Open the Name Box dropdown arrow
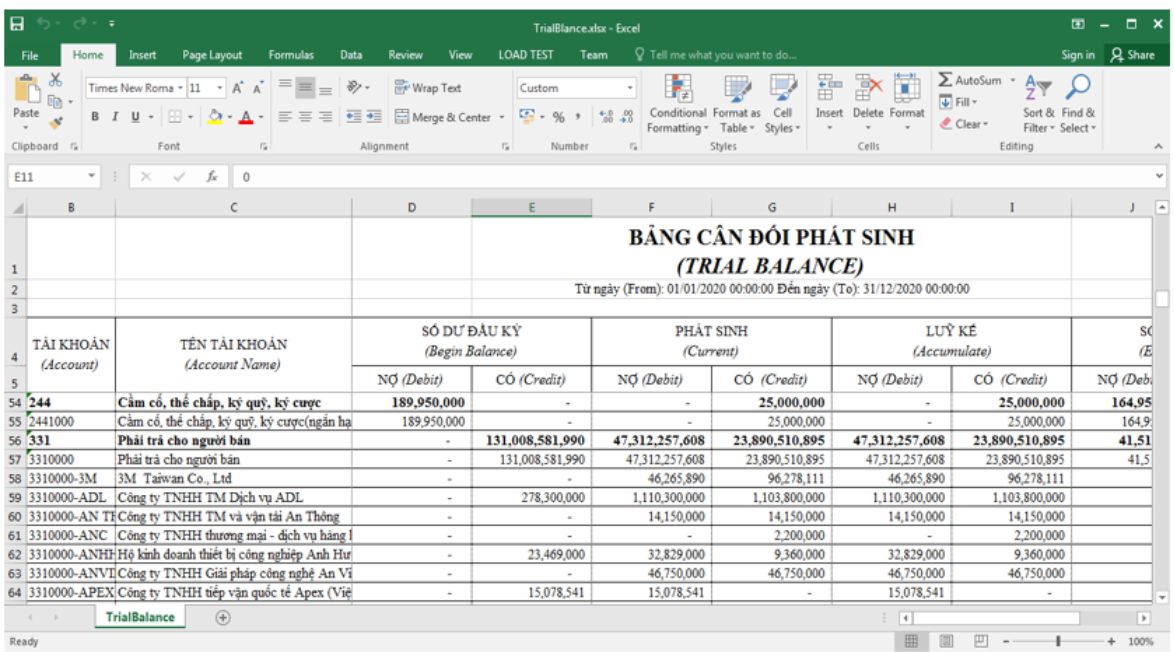Image resolution: width=1174 pixels, height=652 pixels. (x=92, y=177)
